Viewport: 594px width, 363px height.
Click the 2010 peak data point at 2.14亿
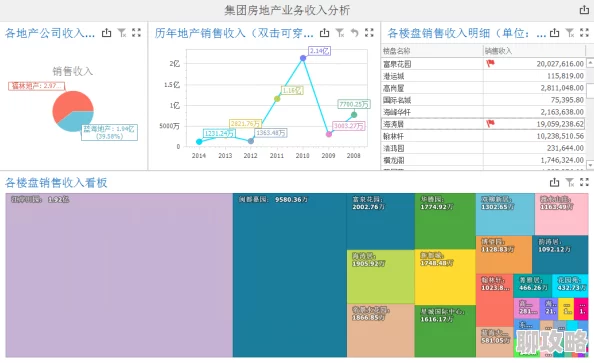pos(303,58)
